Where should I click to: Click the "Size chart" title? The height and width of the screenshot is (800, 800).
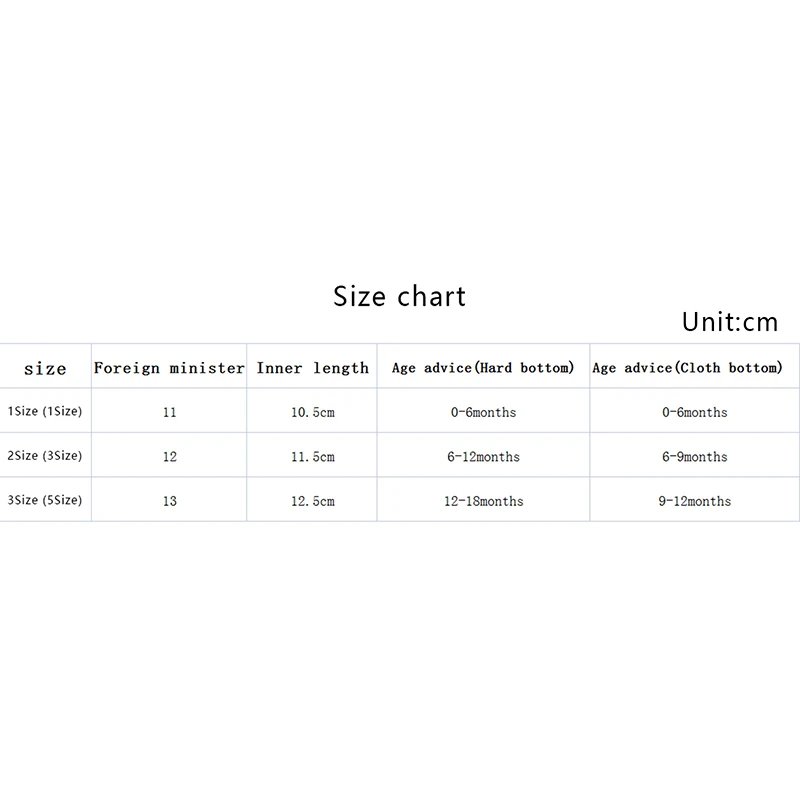click(x=399, y=297)
